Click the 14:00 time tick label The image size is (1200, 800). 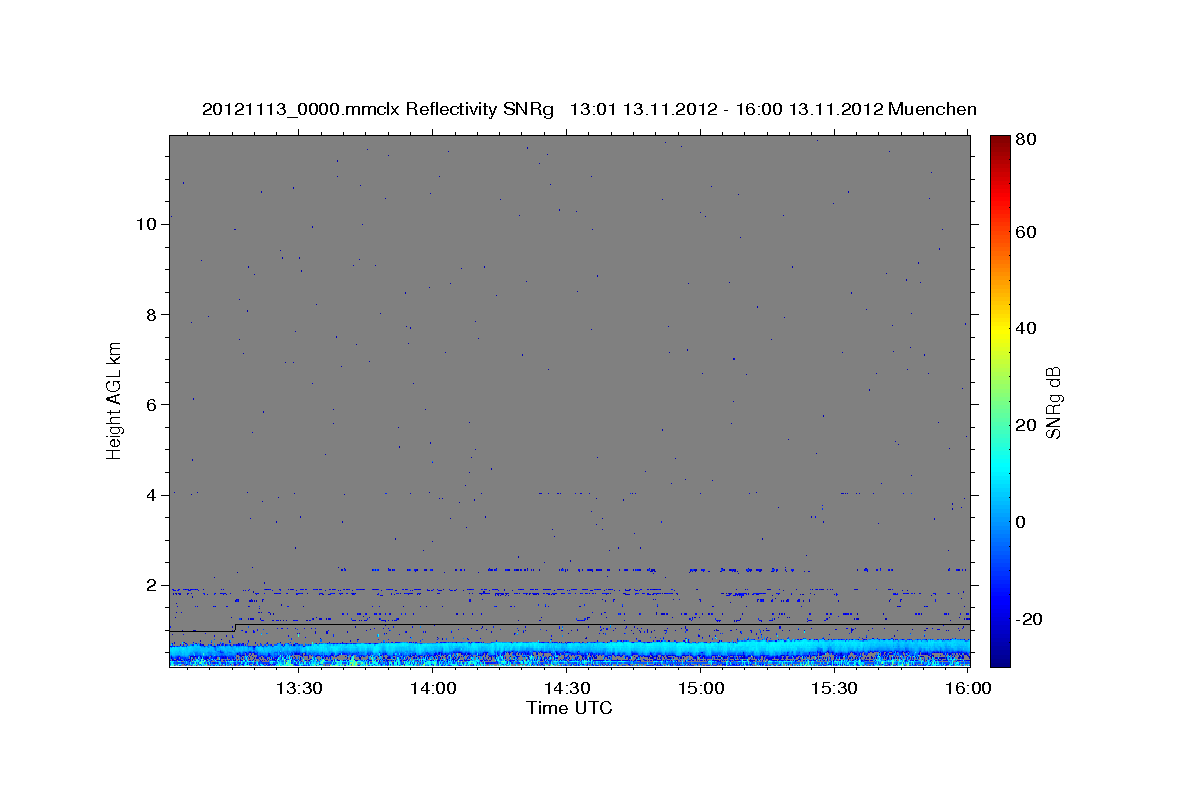(x=433, y=689)
